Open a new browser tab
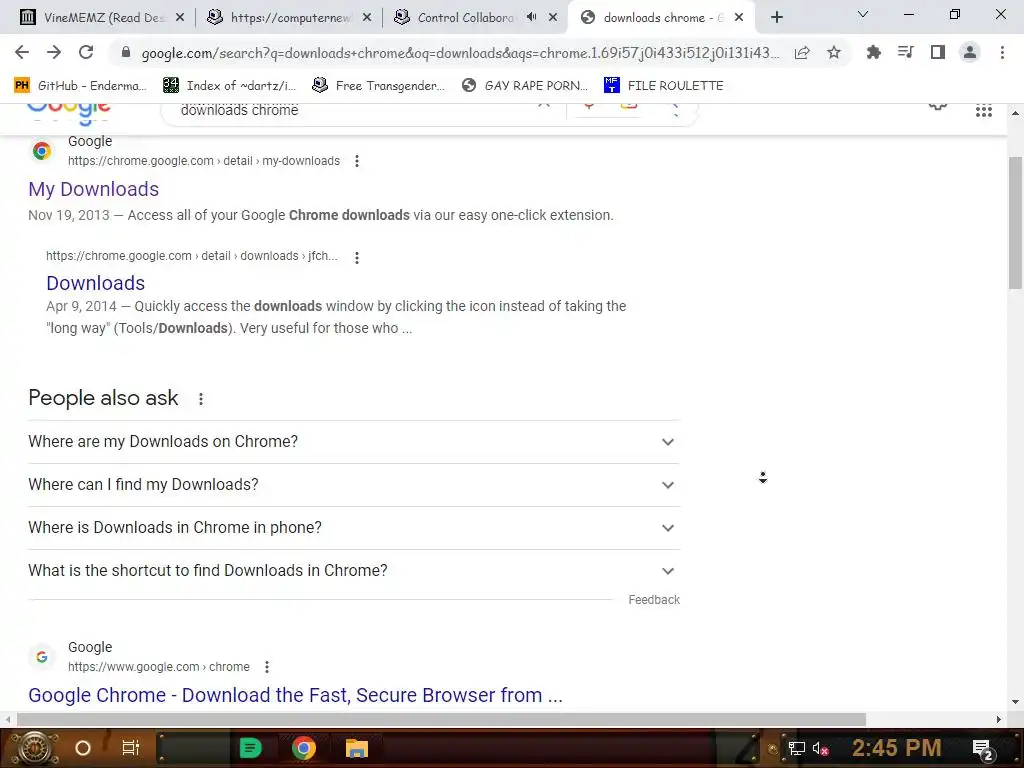 (776, 18)
